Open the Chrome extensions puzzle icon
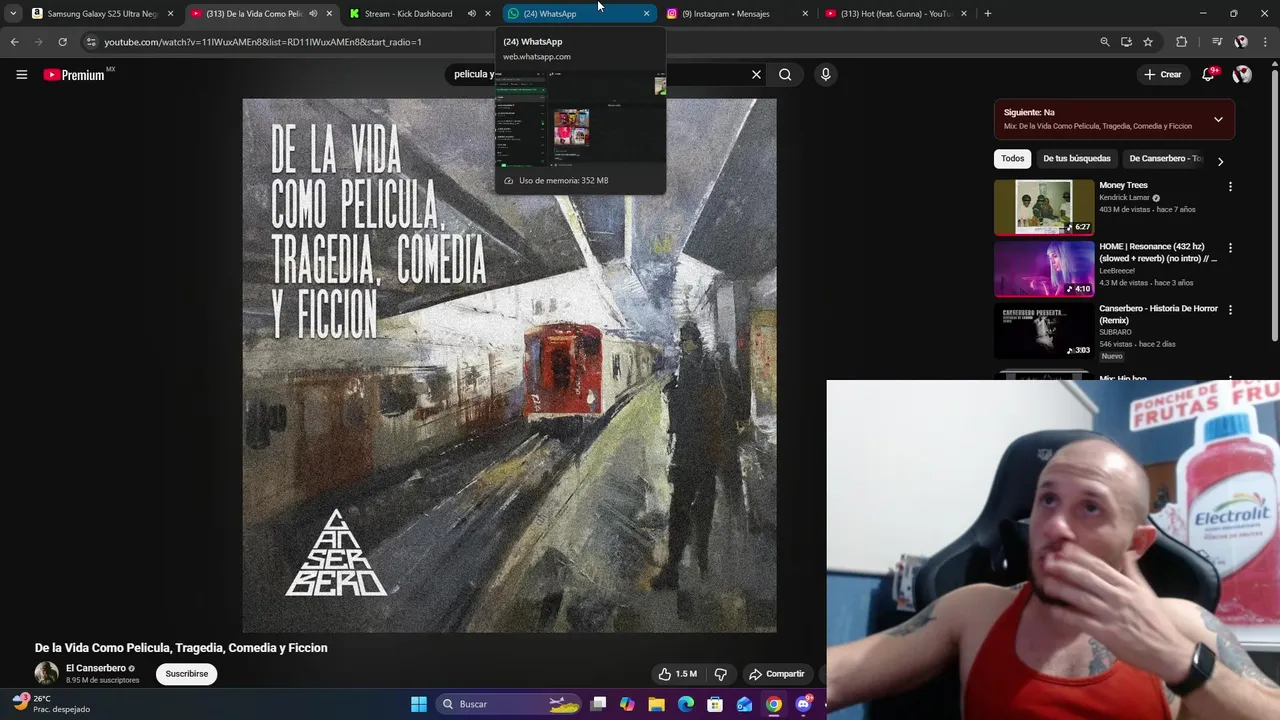 pyautogui.click(x=1181, y=42)
